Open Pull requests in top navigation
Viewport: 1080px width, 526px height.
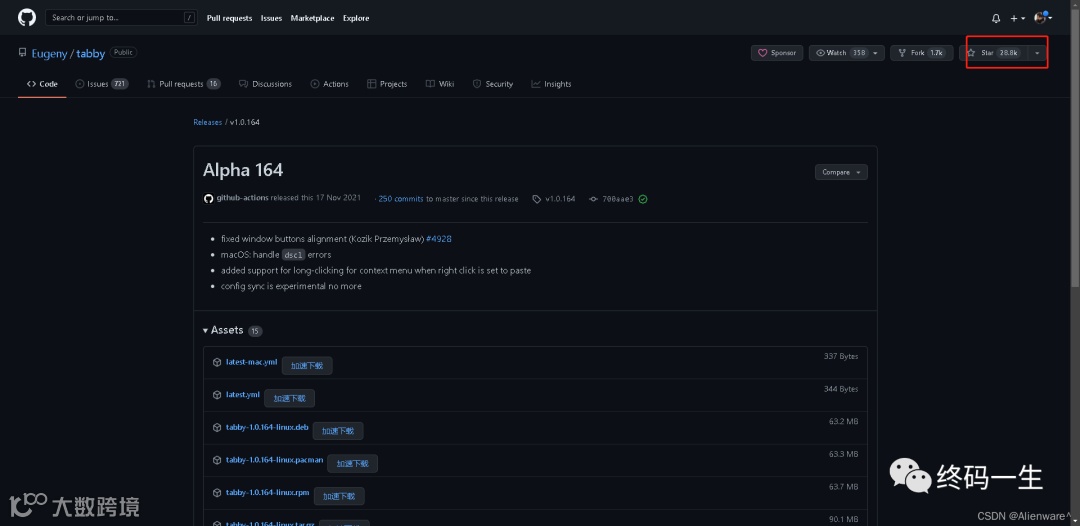click(x=229, y=18)
